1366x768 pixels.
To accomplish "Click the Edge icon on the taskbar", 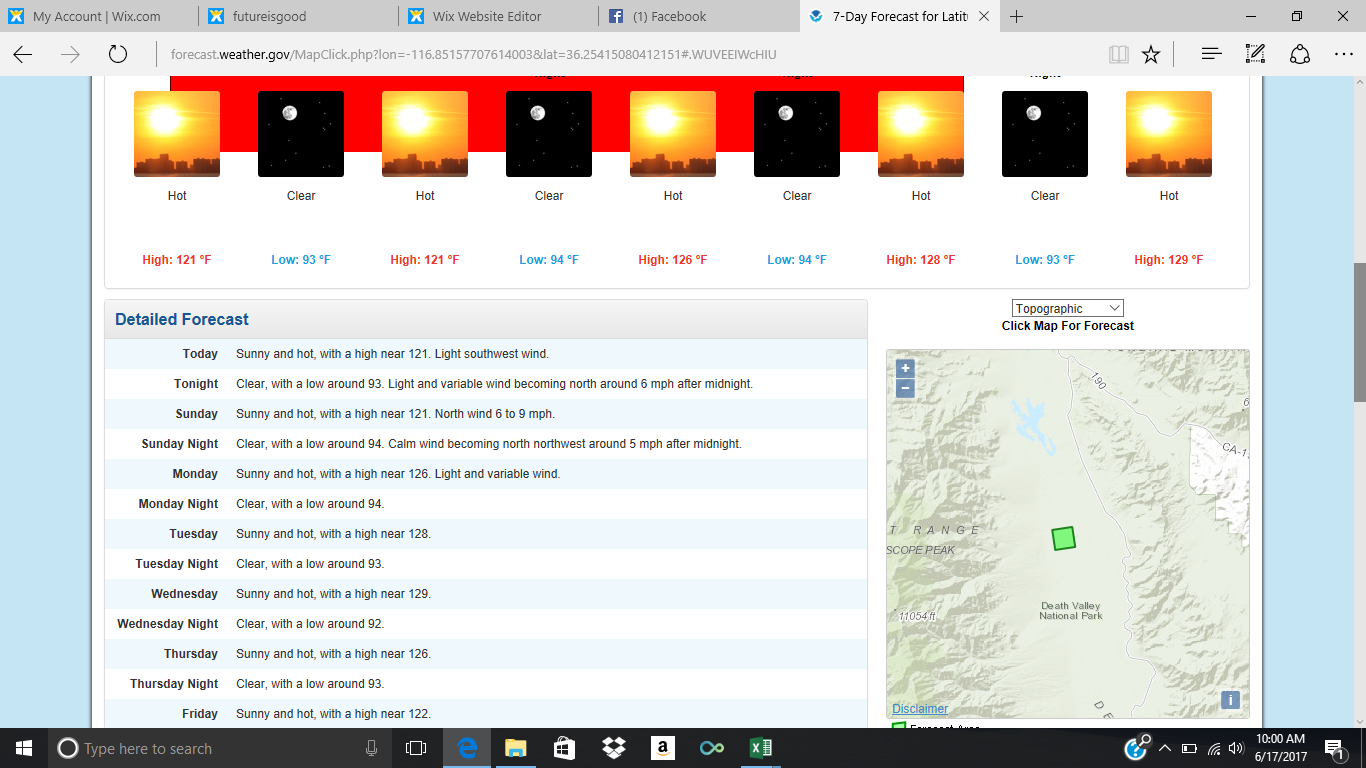I will pyautogui.click(x=466, y=748).
